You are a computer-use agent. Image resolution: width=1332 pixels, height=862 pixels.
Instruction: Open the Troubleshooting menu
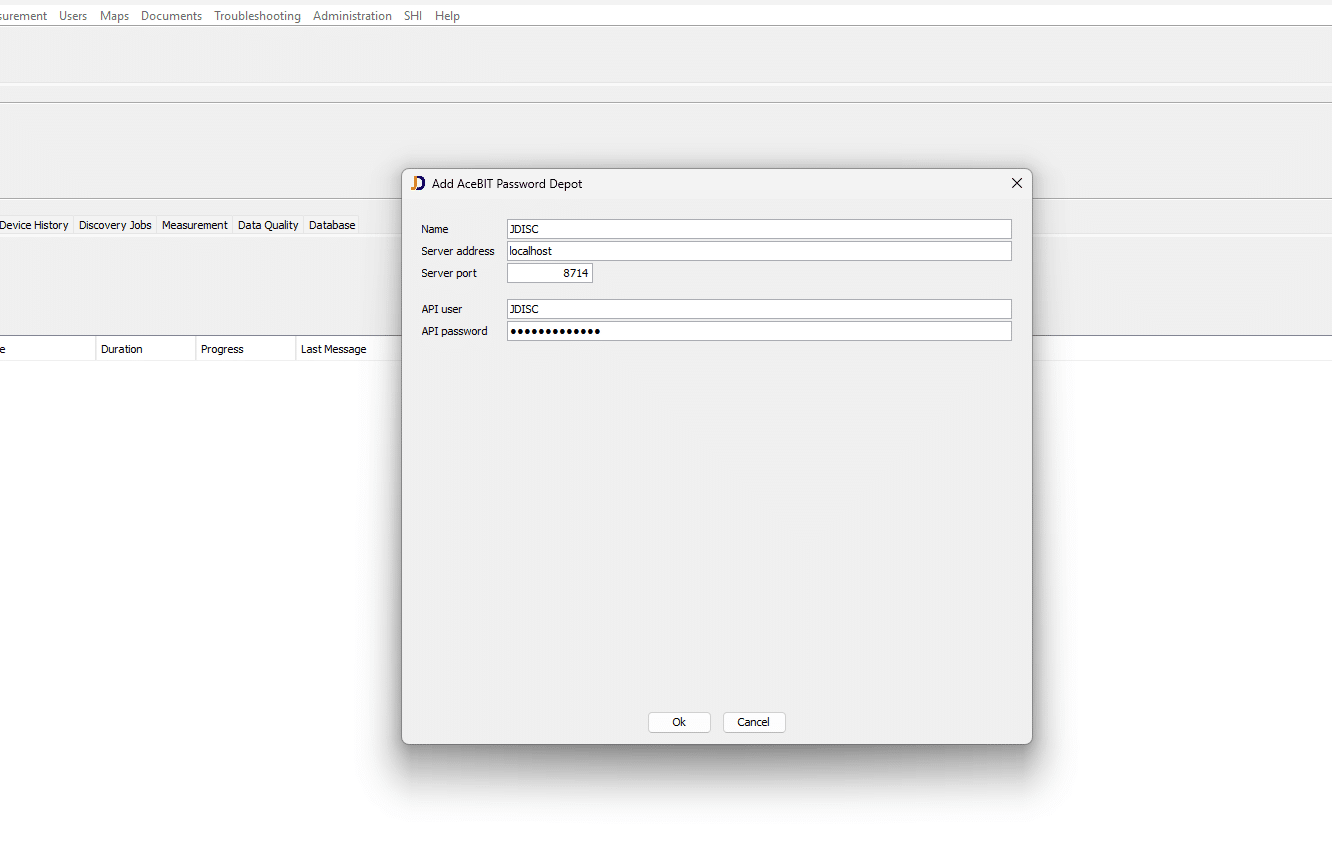[257, 16]
